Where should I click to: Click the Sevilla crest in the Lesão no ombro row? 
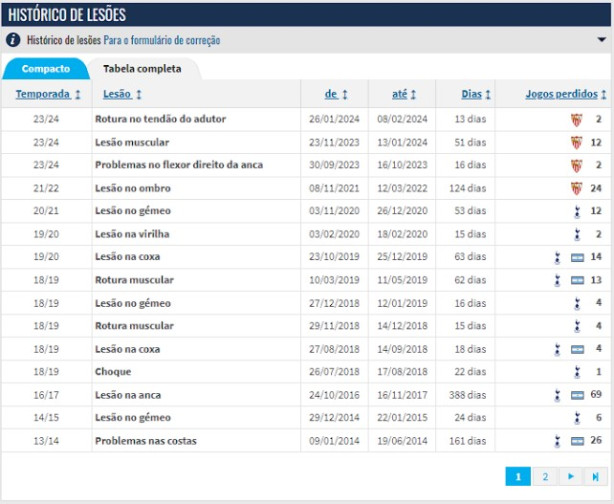click(576, 189)
